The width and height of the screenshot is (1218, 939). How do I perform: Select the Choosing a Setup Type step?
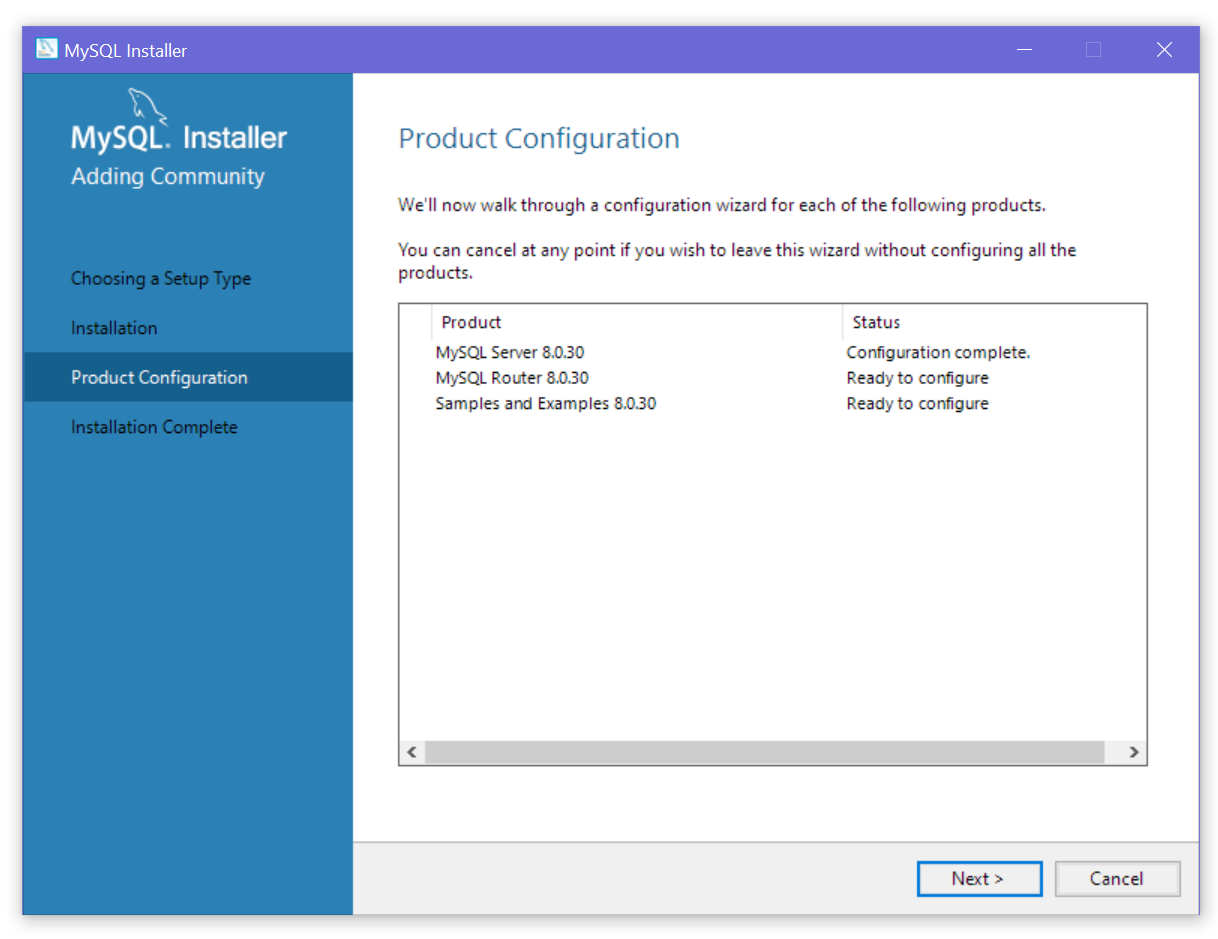[x=161, y=278]
